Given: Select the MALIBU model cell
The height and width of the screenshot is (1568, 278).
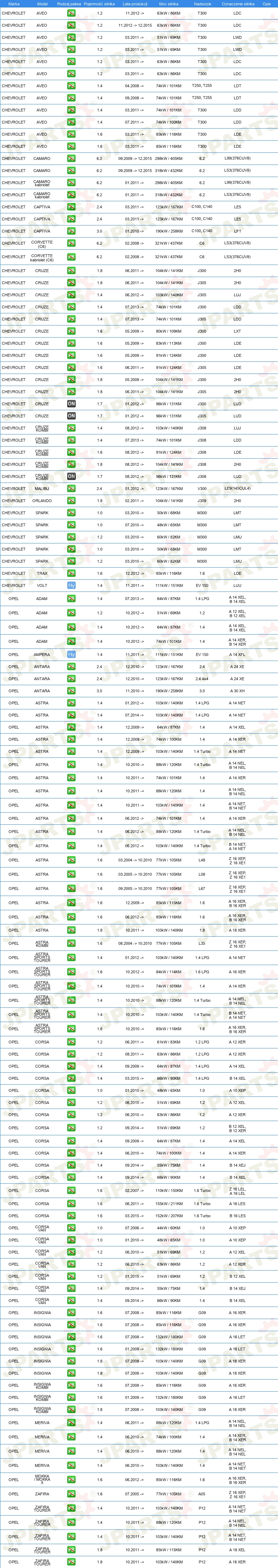Looking at the screenshot, I should 42,489.
